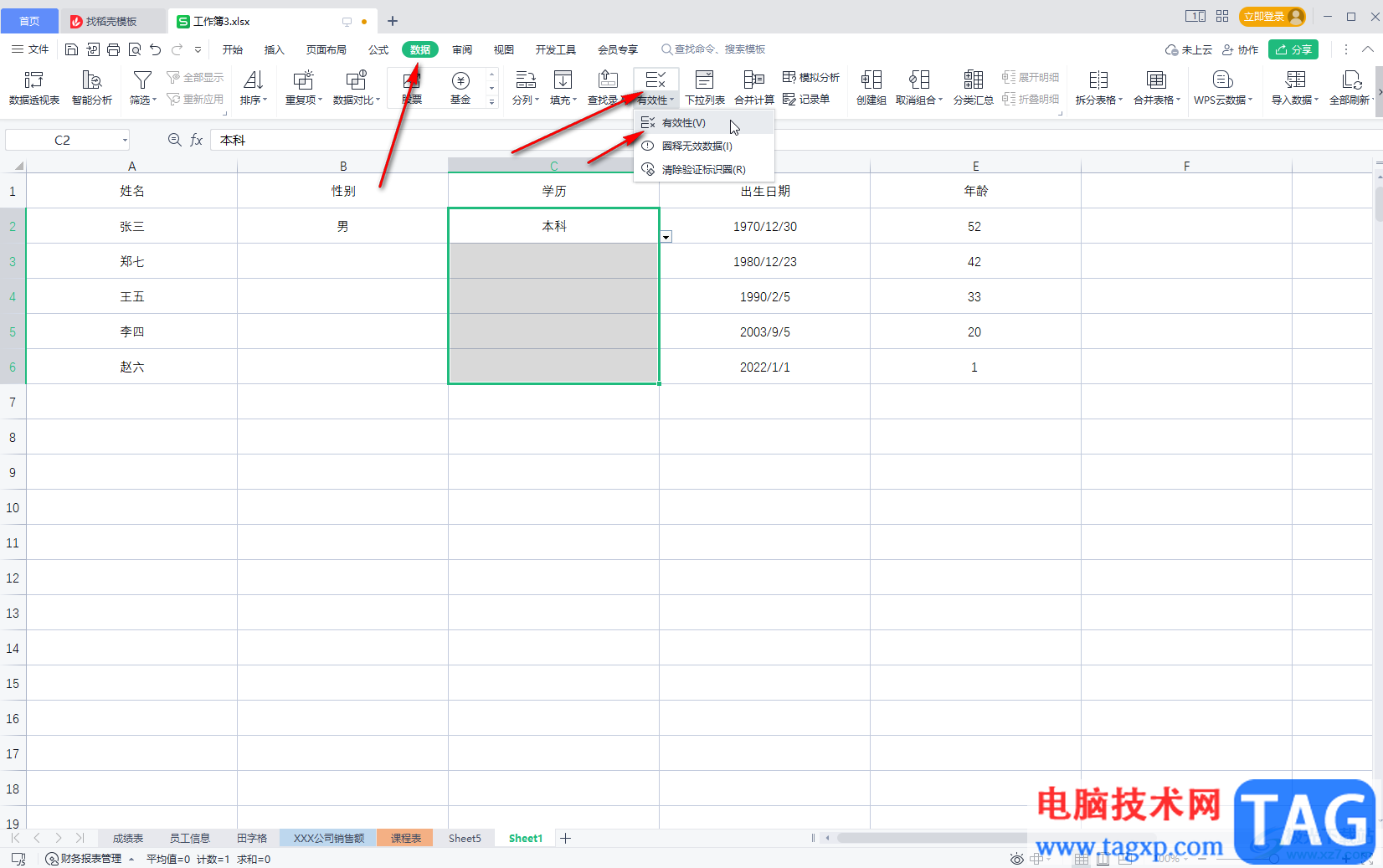Viewport: 1383px width, 868px height.
Task: Switch to the 开始 ribbon tab
Action: coord(233,50)
